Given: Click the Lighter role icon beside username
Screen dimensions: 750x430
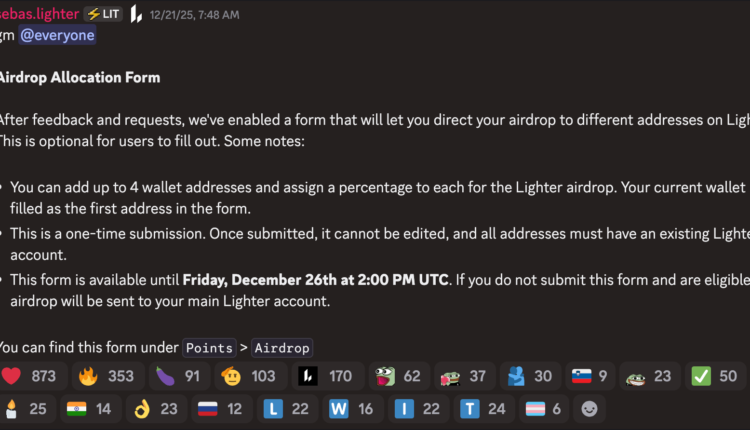Looking at the screenshot, I should point(137,14).
